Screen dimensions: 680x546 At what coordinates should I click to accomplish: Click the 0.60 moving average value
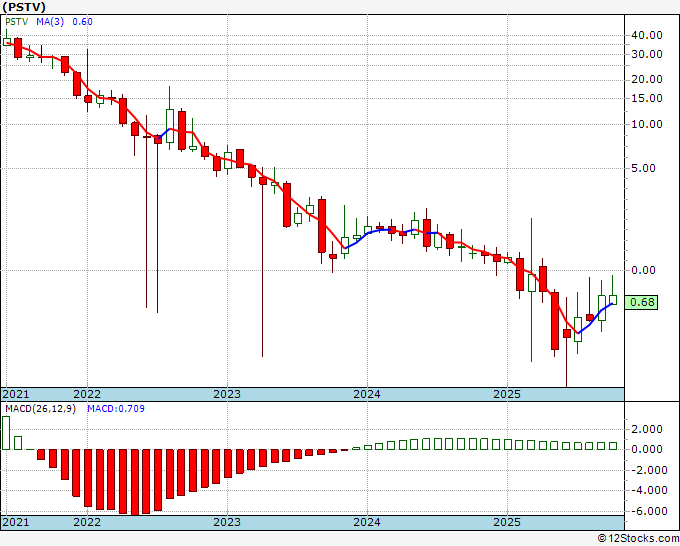click(82, 22)
